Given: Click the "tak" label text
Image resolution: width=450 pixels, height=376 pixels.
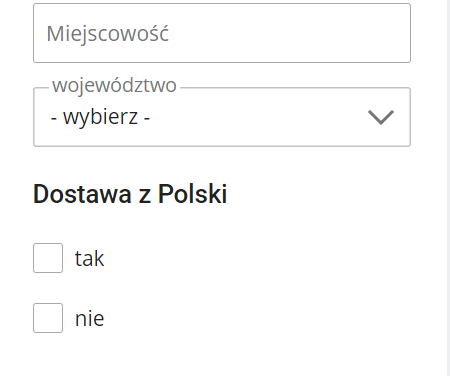Looking at the screenshot, I should click(x=89, y=258).
